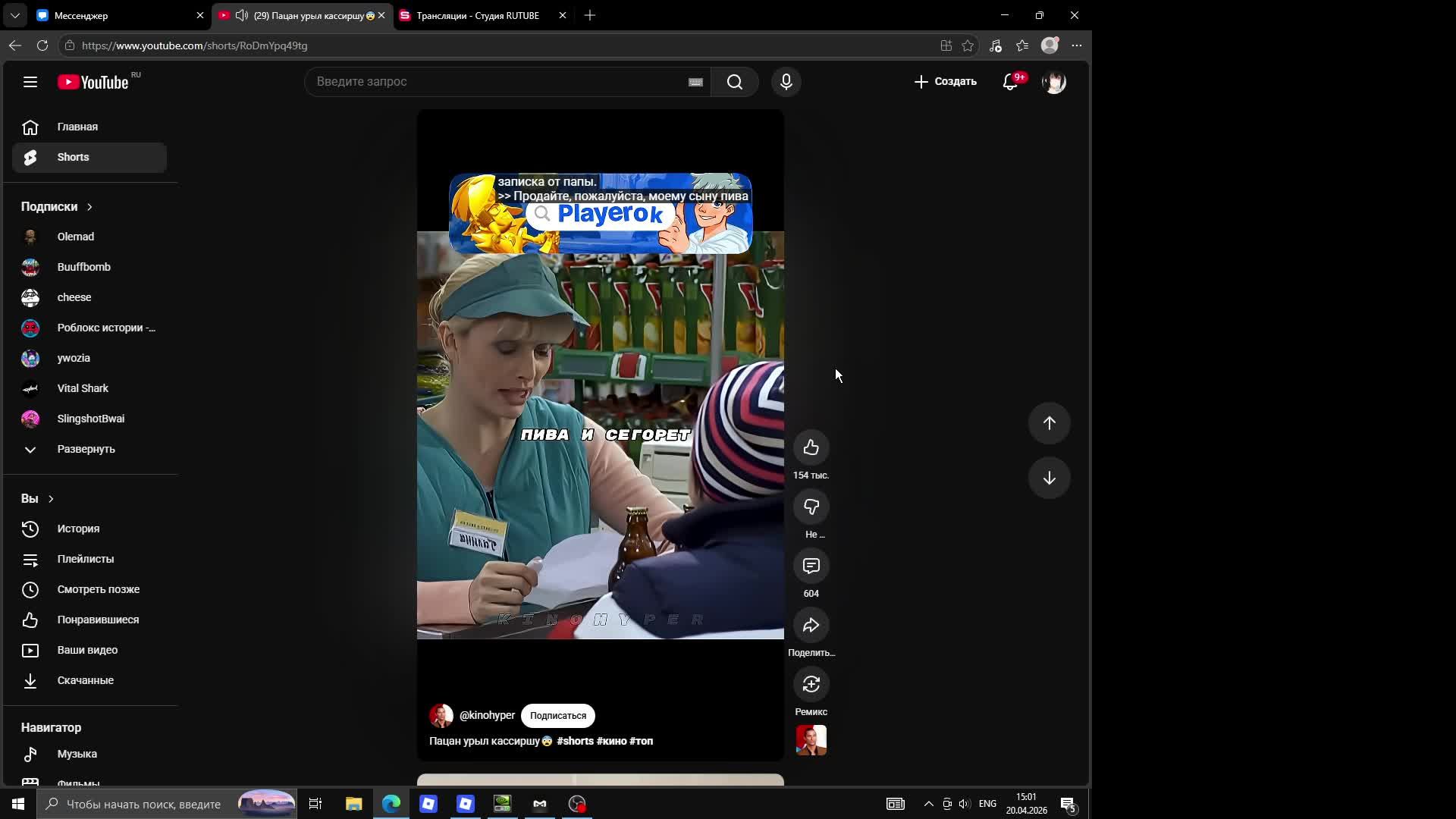Toggle the on-screen keyboard in search box
Viewport: 1456px width, 819px height.
click(695, 82)
